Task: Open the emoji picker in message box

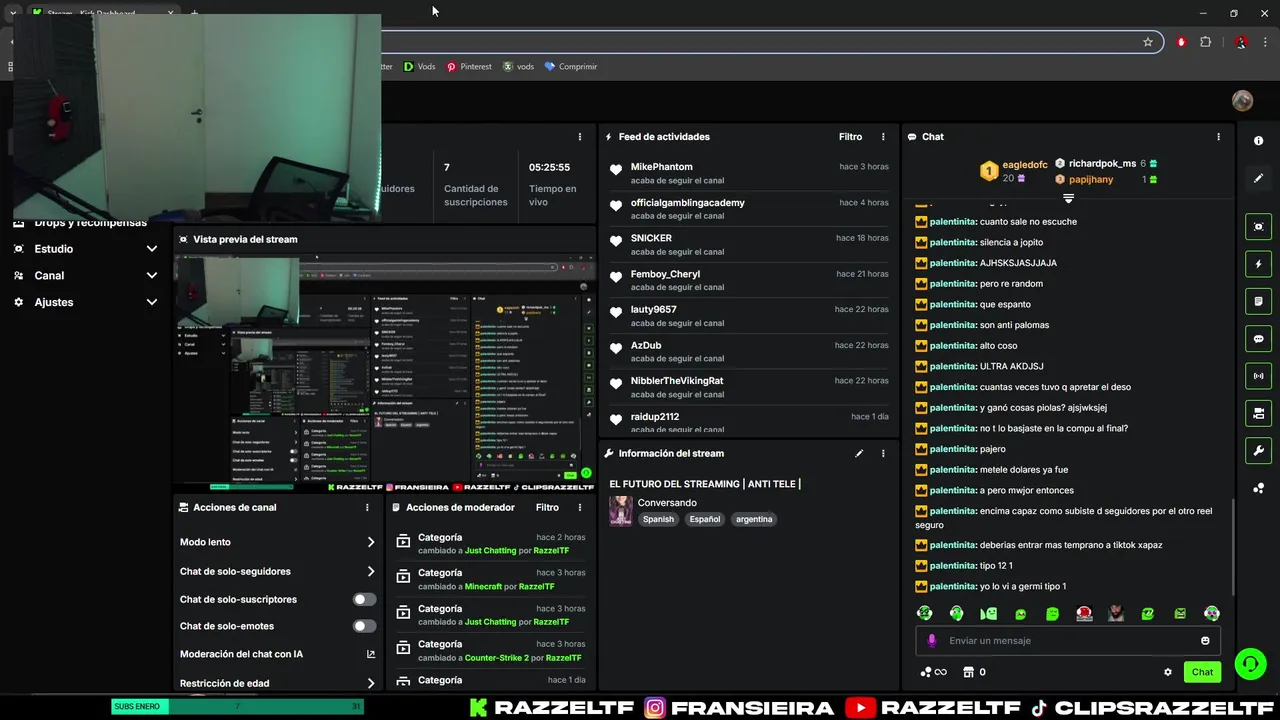Action: (1205, 641)
